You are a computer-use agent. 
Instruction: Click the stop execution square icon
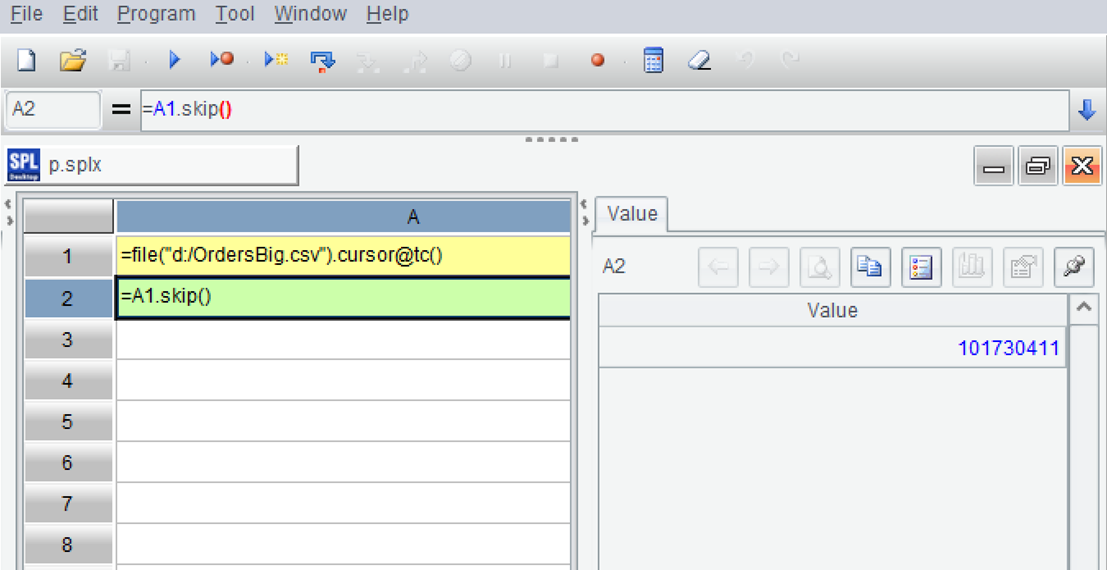(x=551, y=61)
